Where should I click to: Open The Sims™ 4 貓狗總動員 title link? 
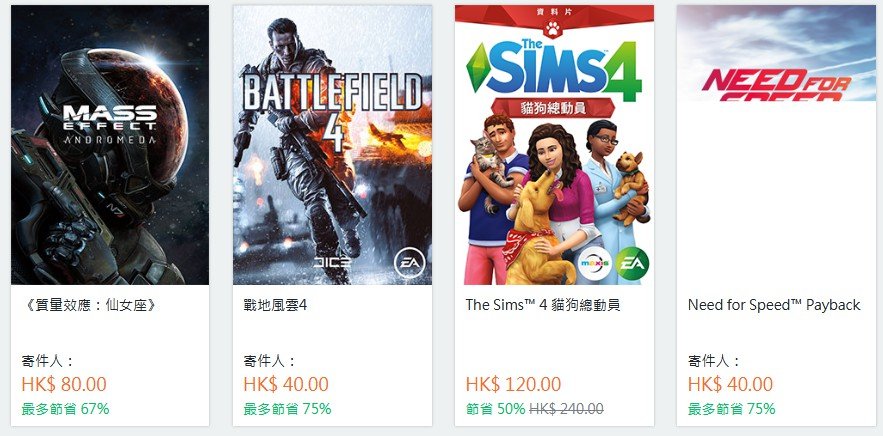[x=543, y=305]
